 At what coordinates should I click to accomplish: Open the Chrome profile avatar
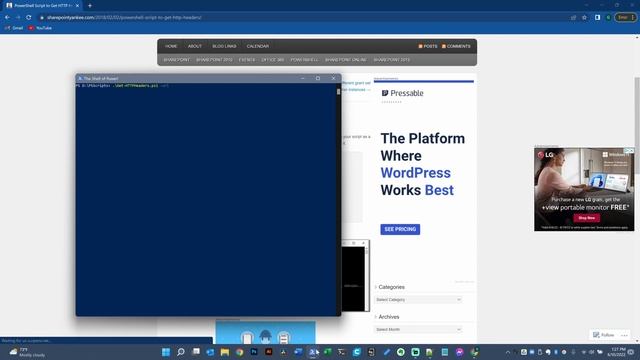click(608, 18)
